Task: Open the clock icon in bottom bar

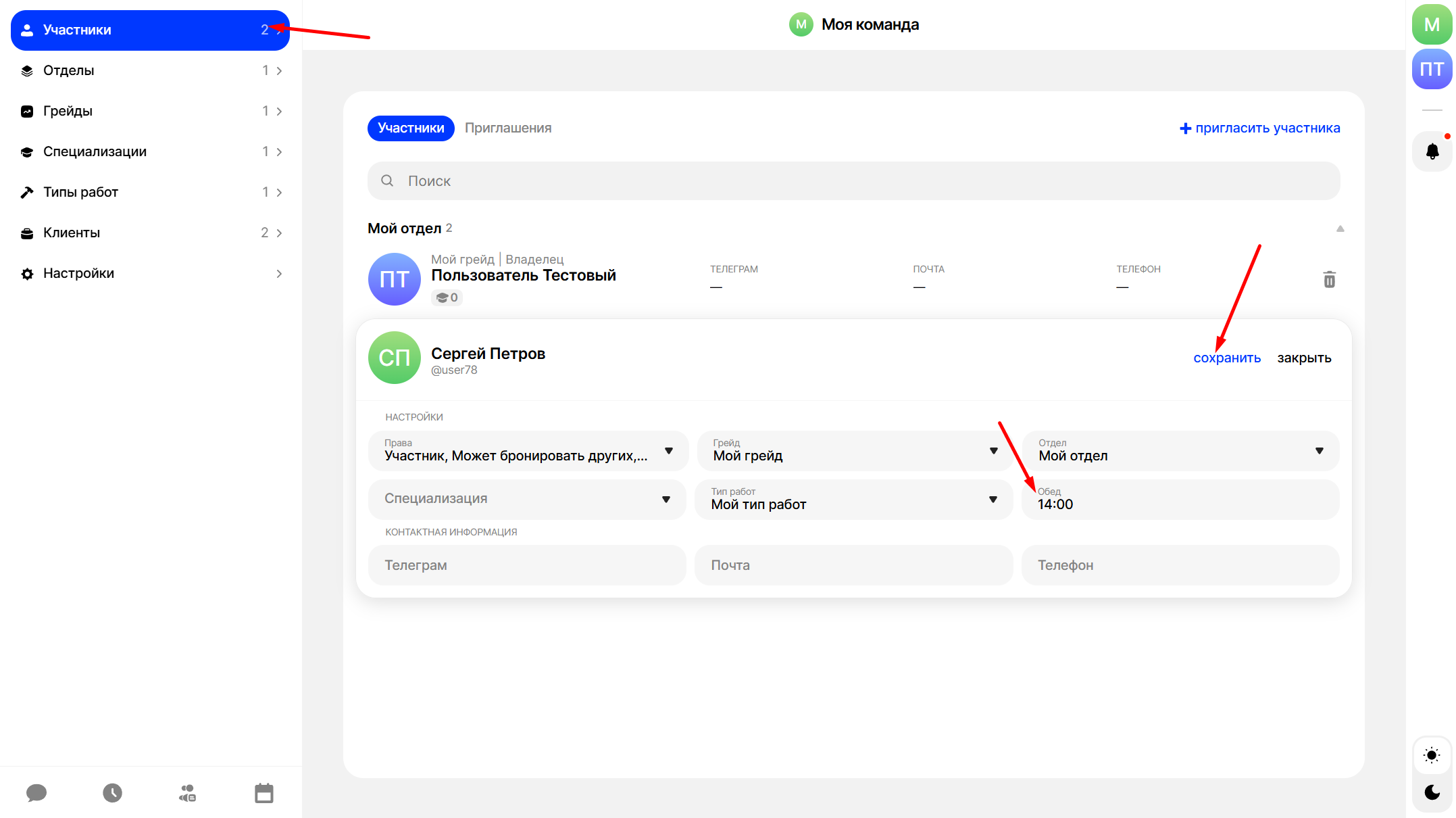Action: [x=112, y=792]
